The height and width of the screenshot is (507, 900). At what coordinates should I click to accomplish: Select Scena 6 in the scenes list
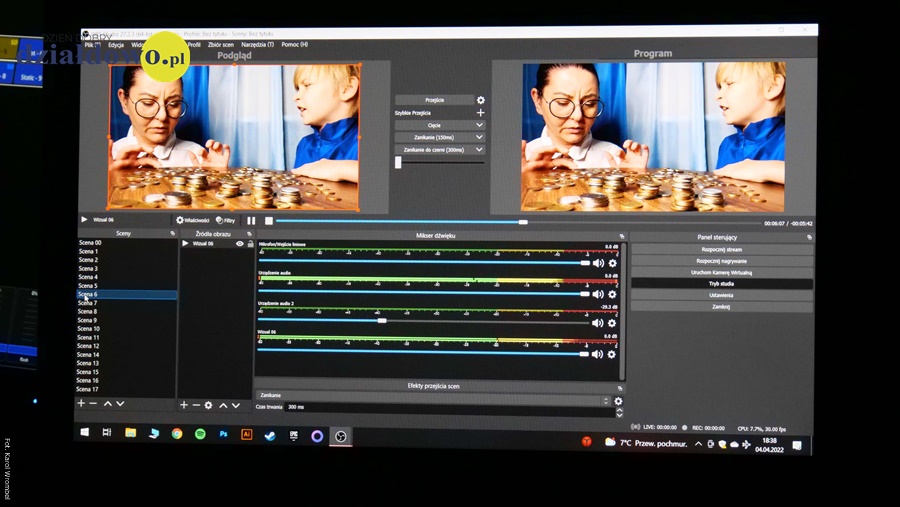(x=126, y=294)
